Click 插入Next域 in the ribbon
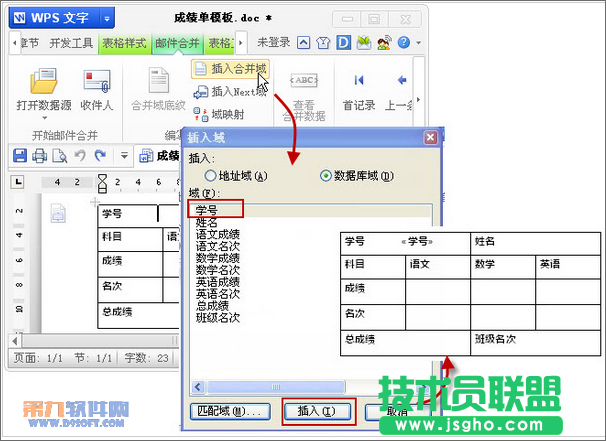Viewport: 606px width, 441px height. click(230, 92)
